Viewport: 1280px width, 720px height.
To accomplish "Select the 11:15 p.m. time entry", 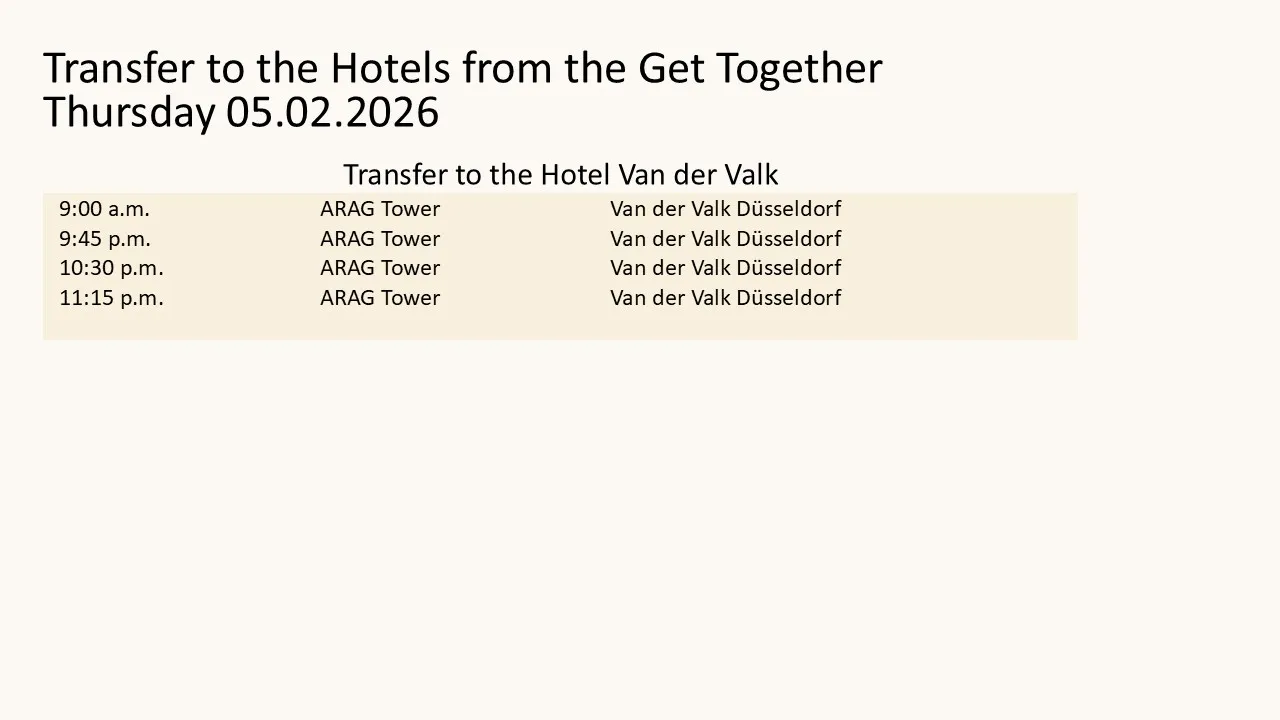I will click(111, 298).
